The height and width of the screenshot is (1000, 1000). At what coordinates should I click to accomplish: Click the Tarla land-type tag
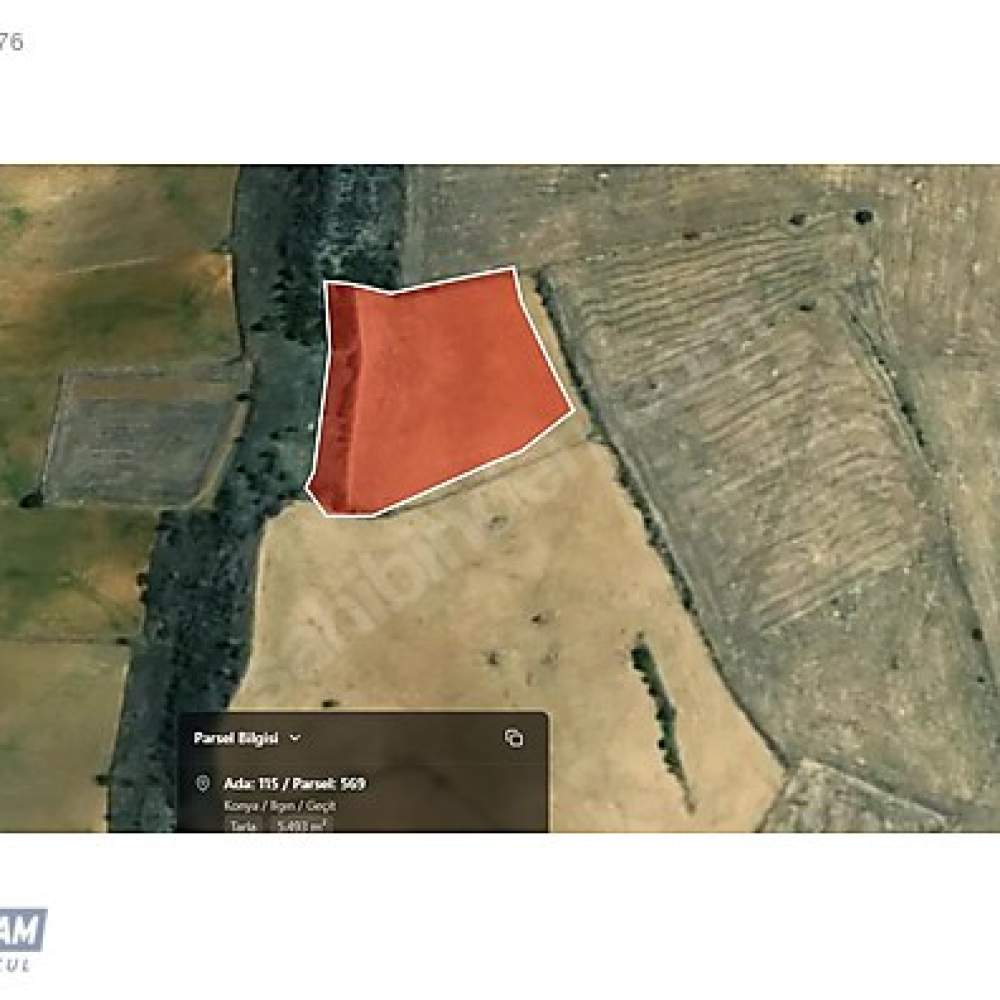pos(243,825)
